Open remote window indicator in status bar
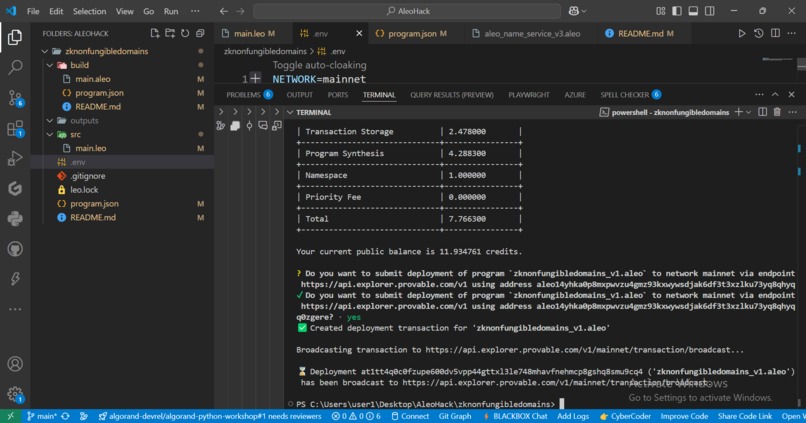Viewport: 806px width, 423px height. tap(10, 416)
